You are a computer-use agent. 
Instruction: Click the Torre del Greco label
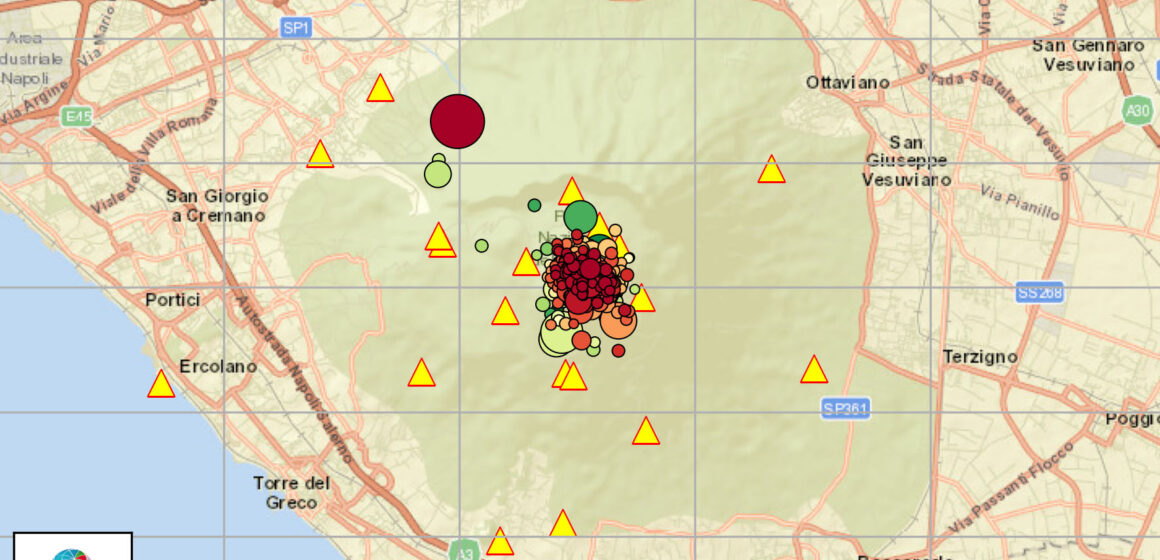coord(290,493)
